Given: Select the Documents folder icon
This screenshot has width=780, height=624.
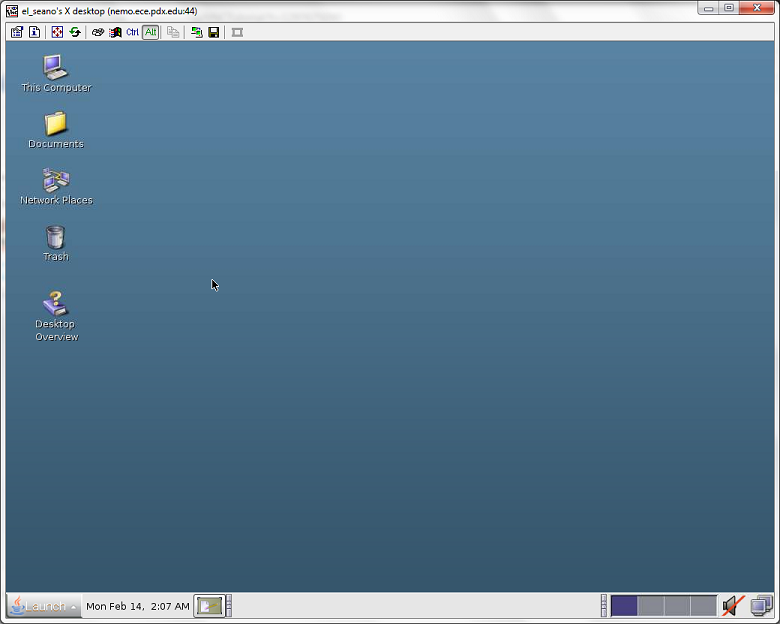Looking at the screenshot, I should (56, 130).
